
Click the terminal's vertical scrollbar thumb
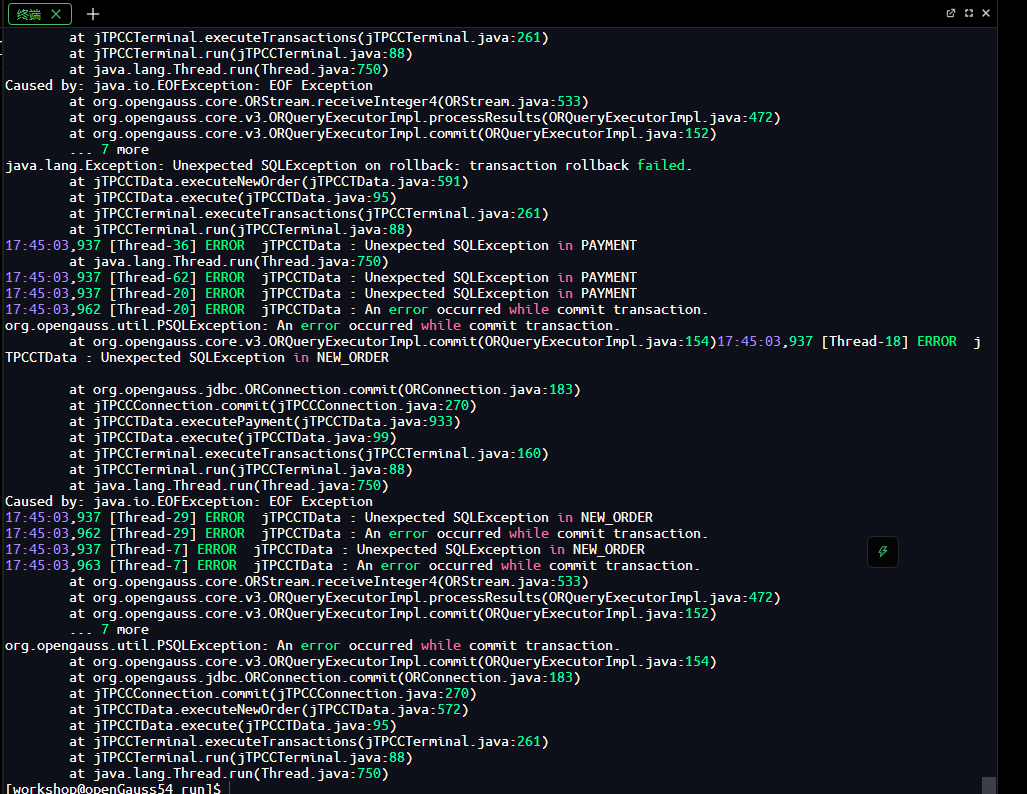pyautogui.click(x=989, y=785)
